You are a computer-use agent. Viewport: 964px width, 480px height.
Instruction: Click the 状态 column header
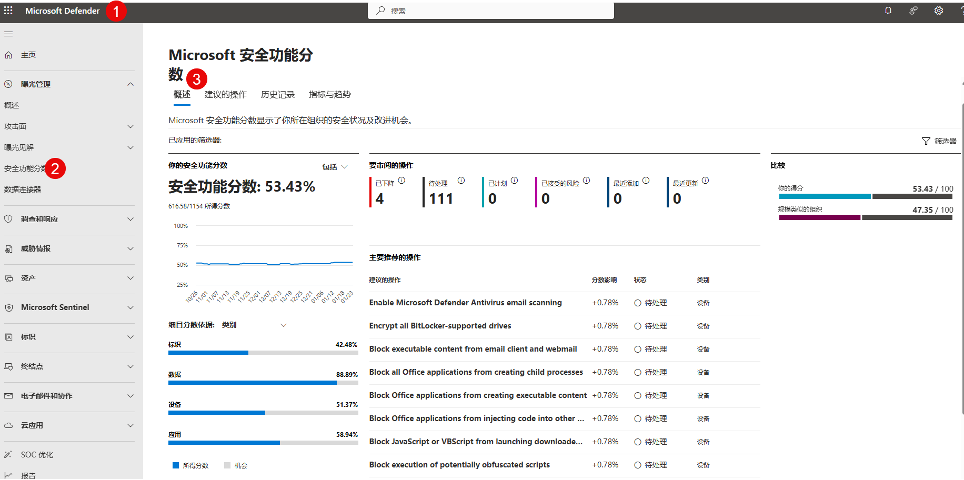tap(639, 280)
